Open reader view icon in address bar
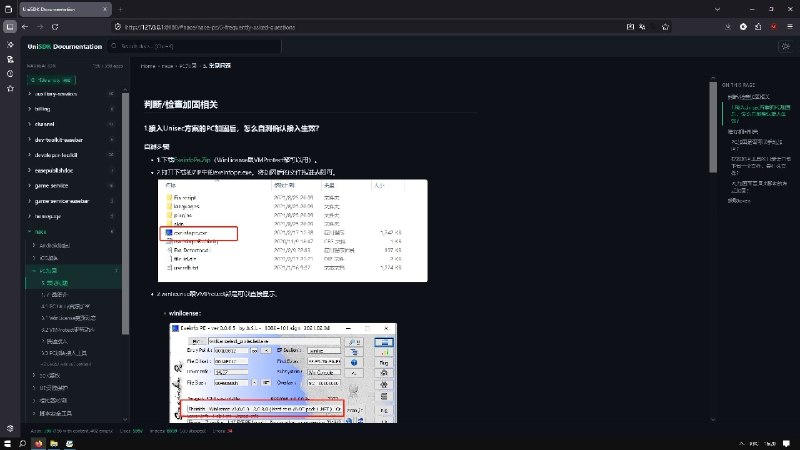The image size is (800, 450). (630, 27)
